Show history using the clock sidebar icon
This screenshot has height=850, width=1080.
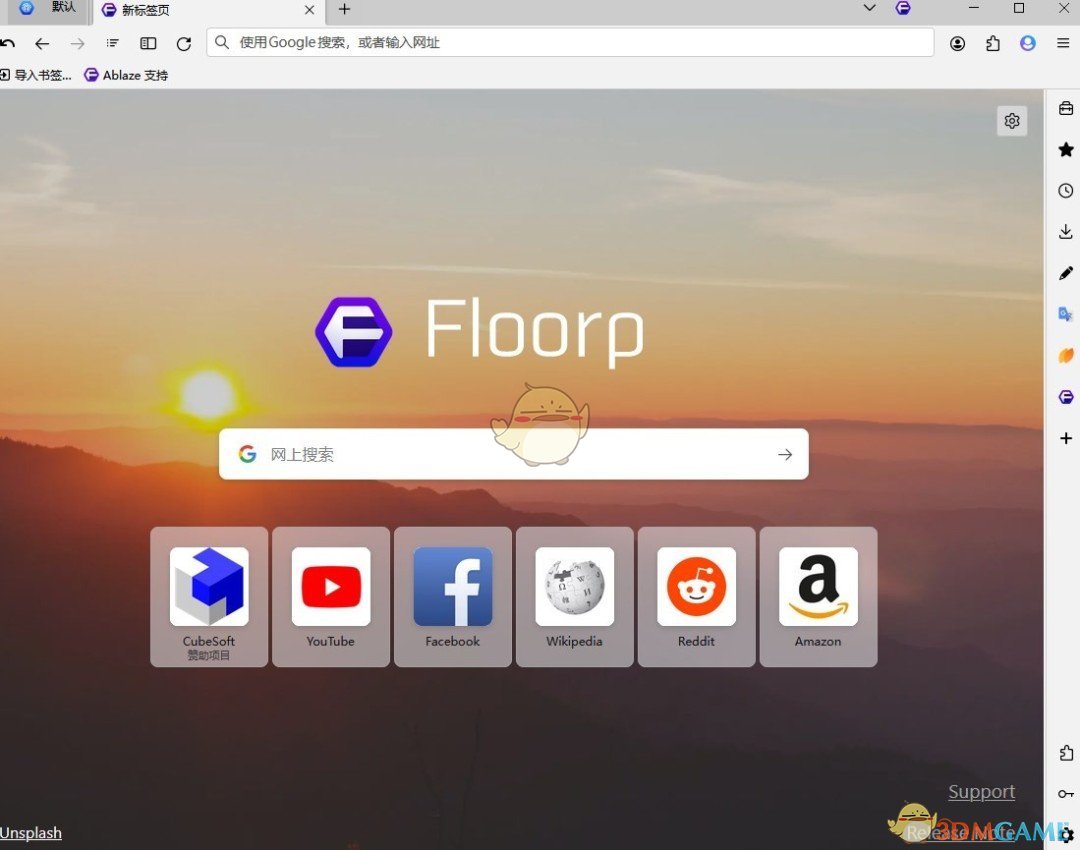(1065, 190)
